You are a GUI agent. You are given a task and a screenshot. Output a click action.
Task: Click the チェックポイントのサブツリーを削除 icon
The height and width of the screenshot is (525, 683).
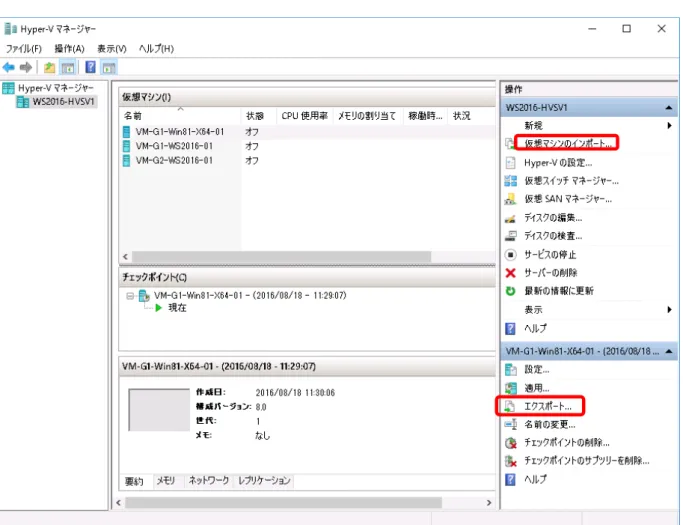pos(511,461)
